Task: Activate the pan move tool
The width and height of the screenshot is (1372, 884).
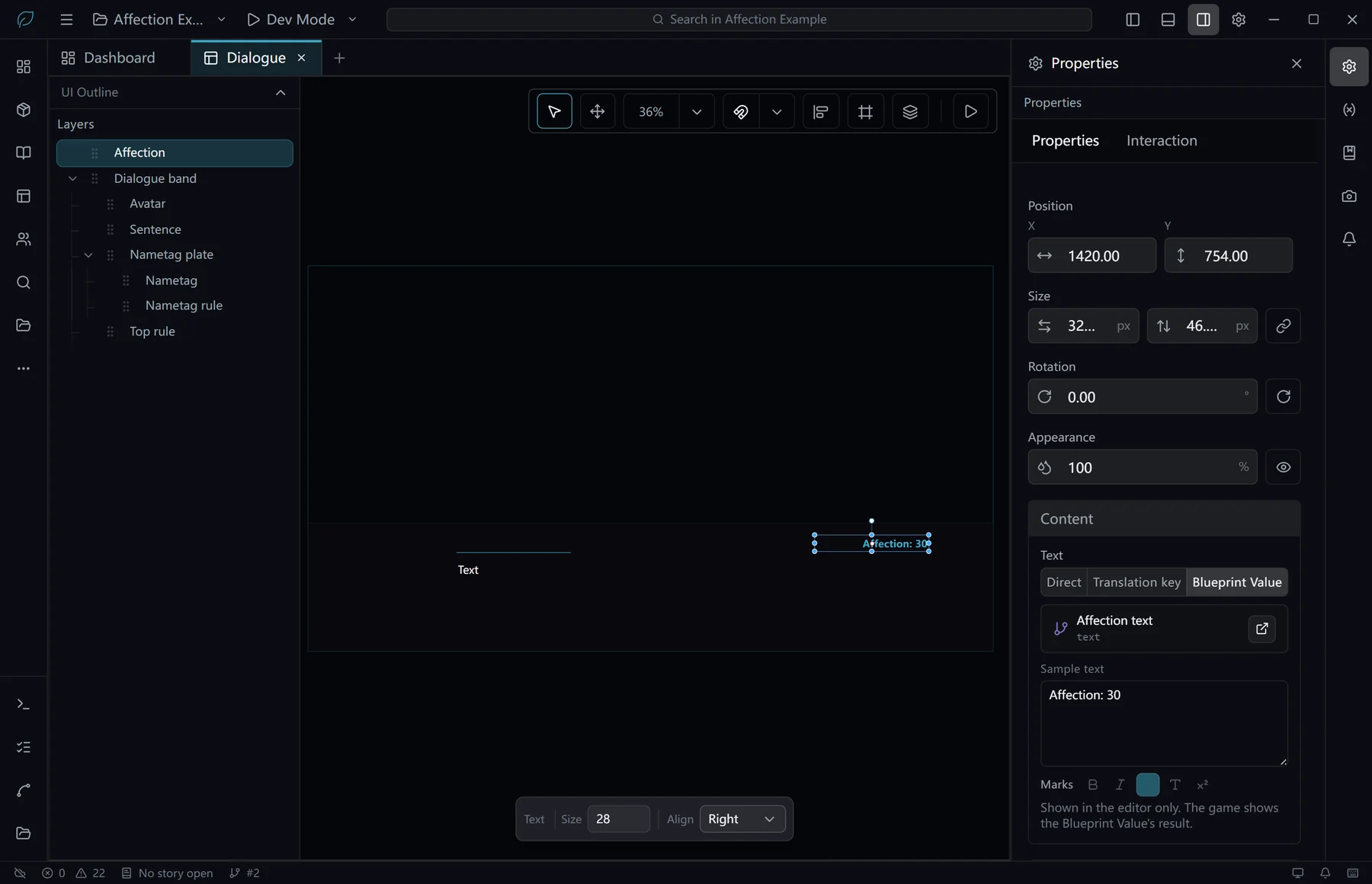Action: [598, 111]
